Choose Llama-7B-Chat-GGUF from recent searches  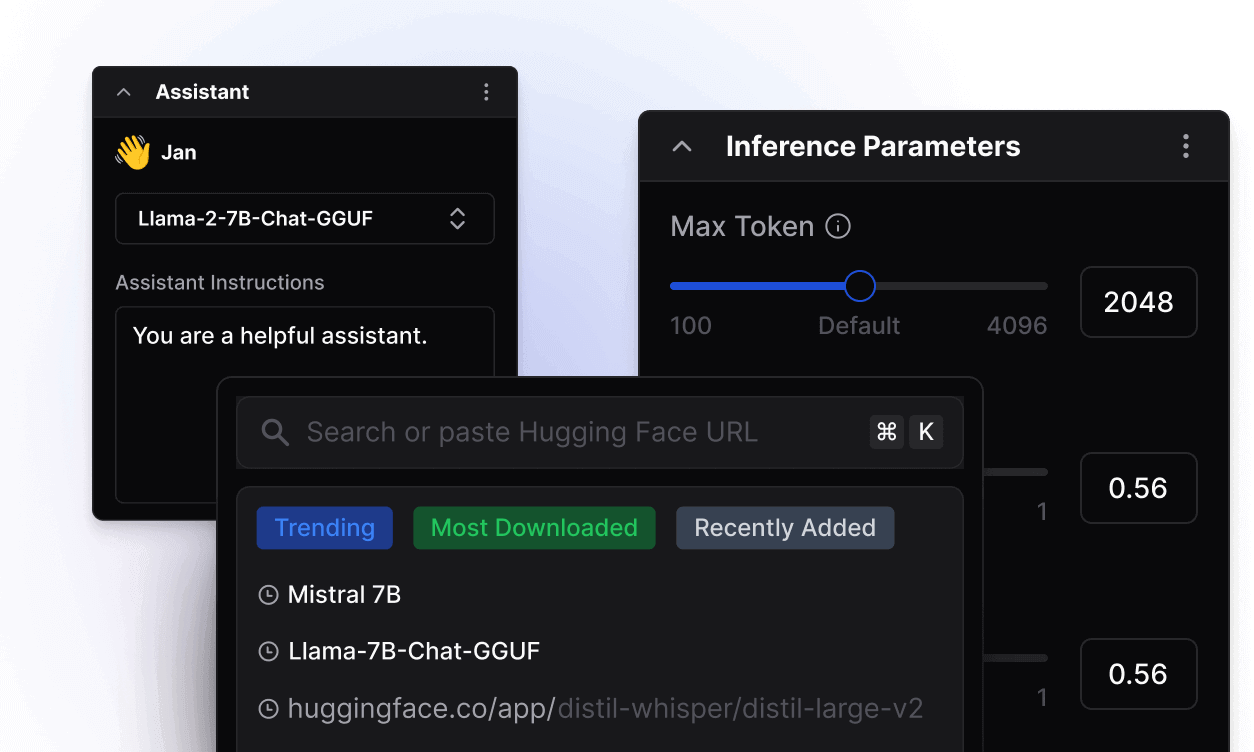(x=413, y=652)
